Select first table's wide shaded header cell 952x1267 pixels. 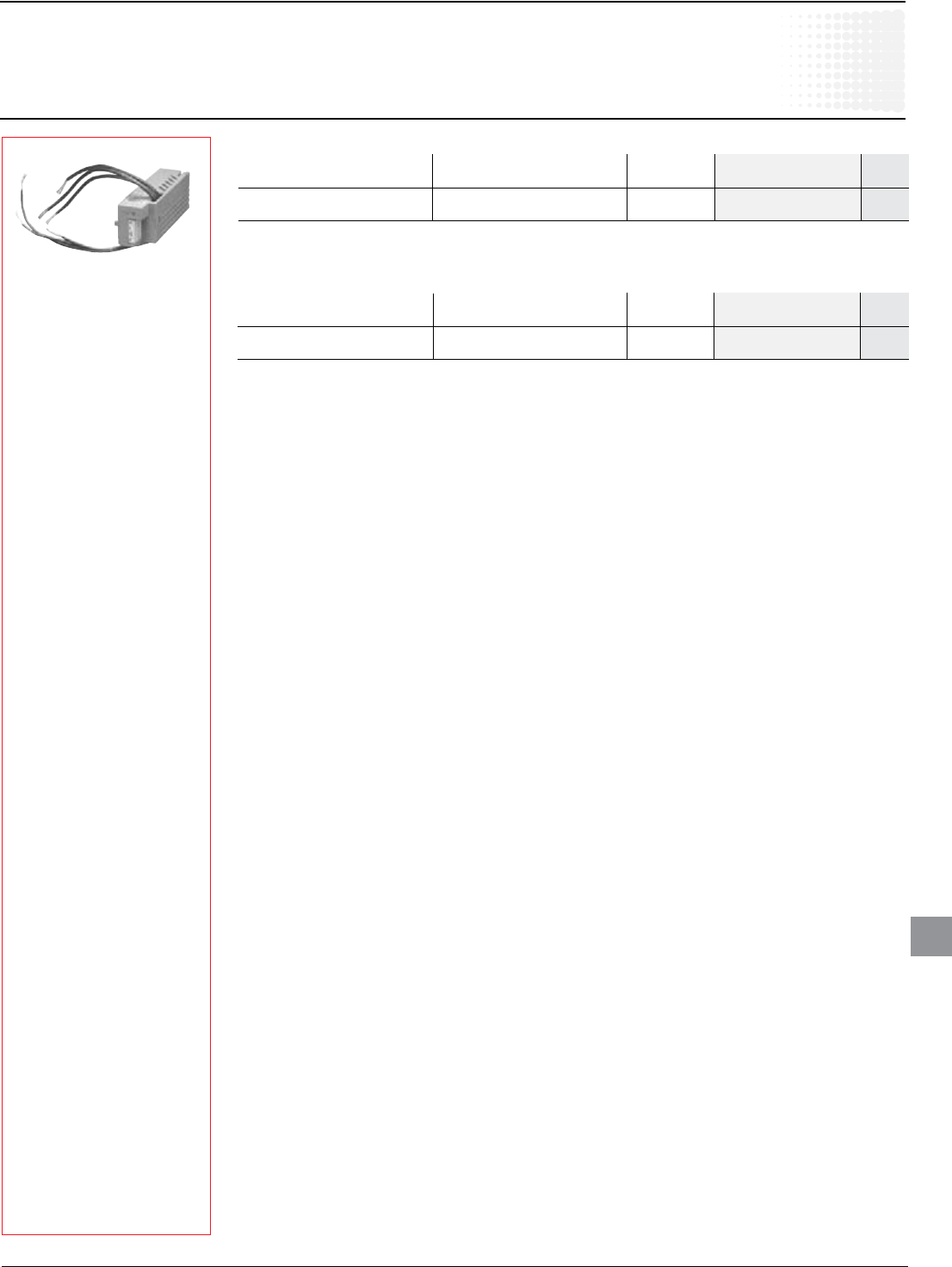788,171
